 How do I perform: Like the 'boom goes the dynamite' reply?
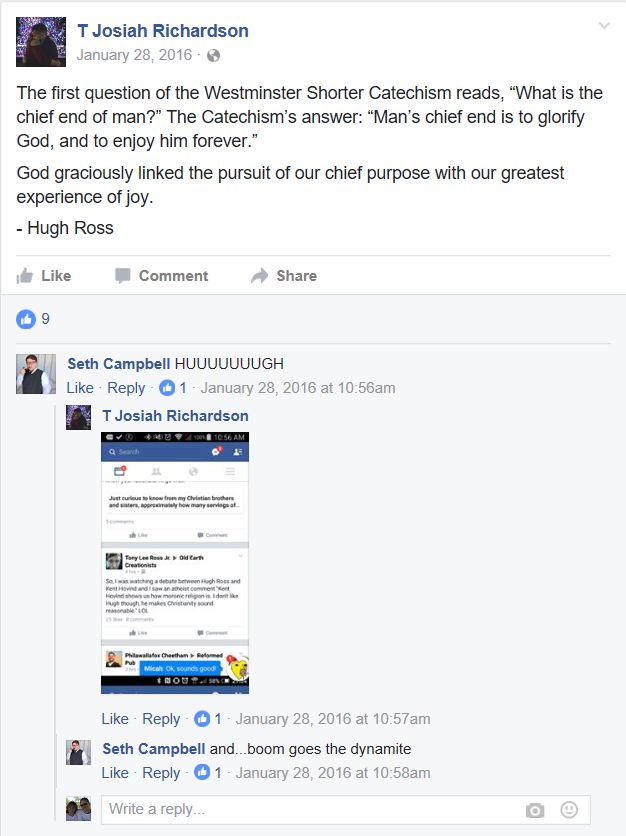coord(115,773)
